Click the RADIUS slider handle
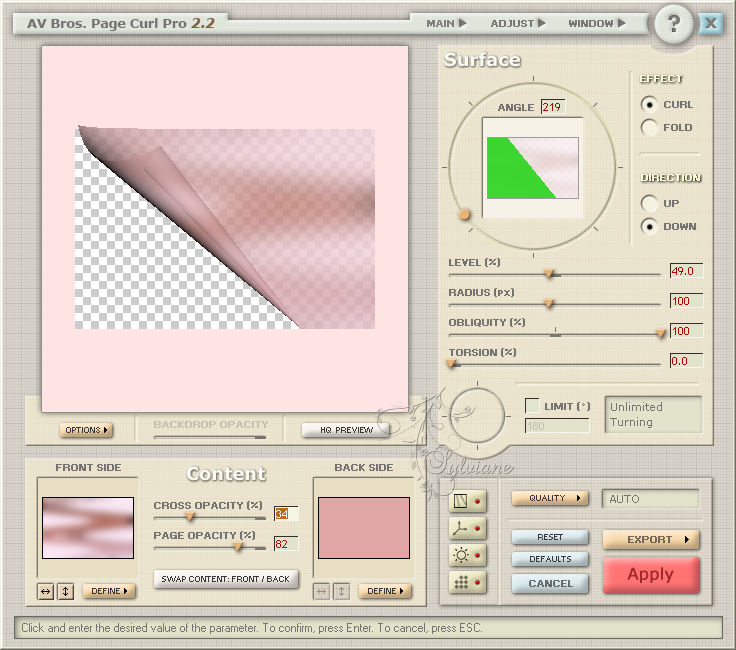 548,304
